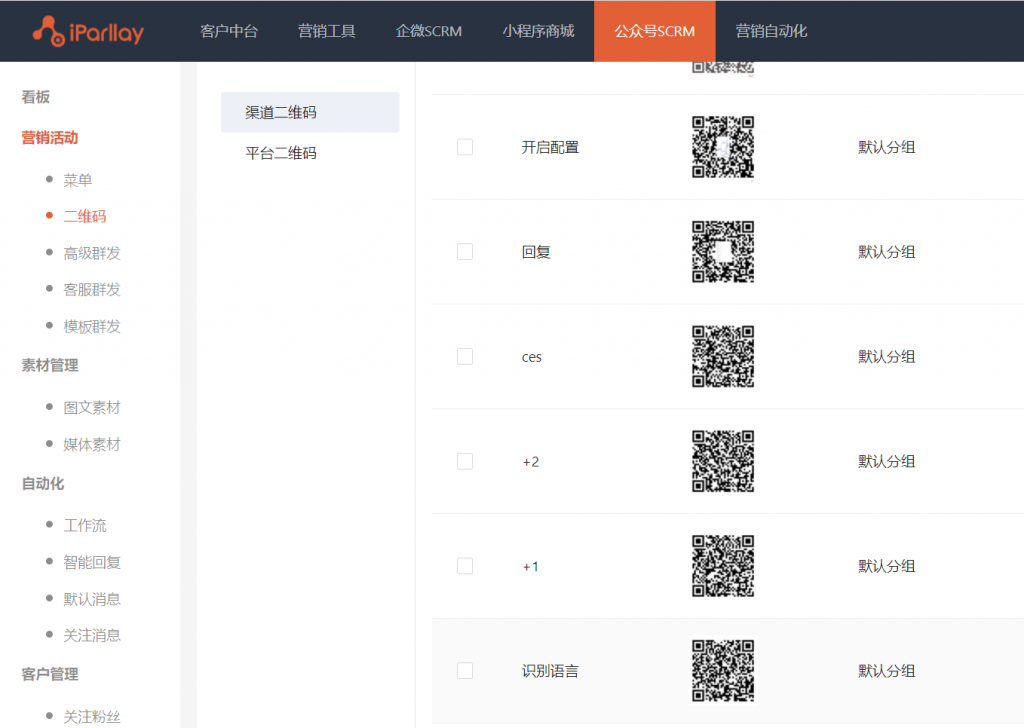Check the ces row checkbox

(x=465, y=356)
